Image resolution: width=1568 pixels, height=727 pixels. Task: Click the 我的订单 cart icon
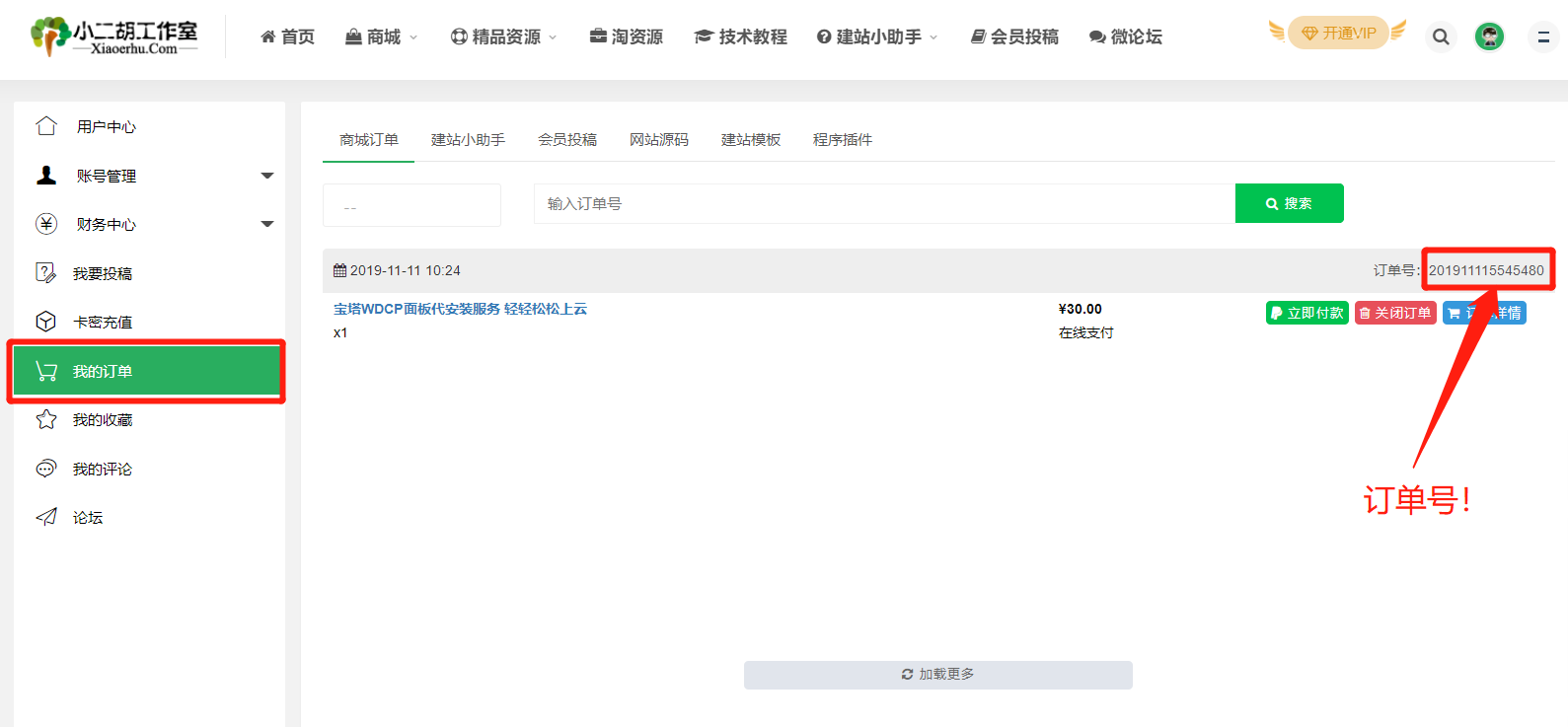click(x=46, y=371)
